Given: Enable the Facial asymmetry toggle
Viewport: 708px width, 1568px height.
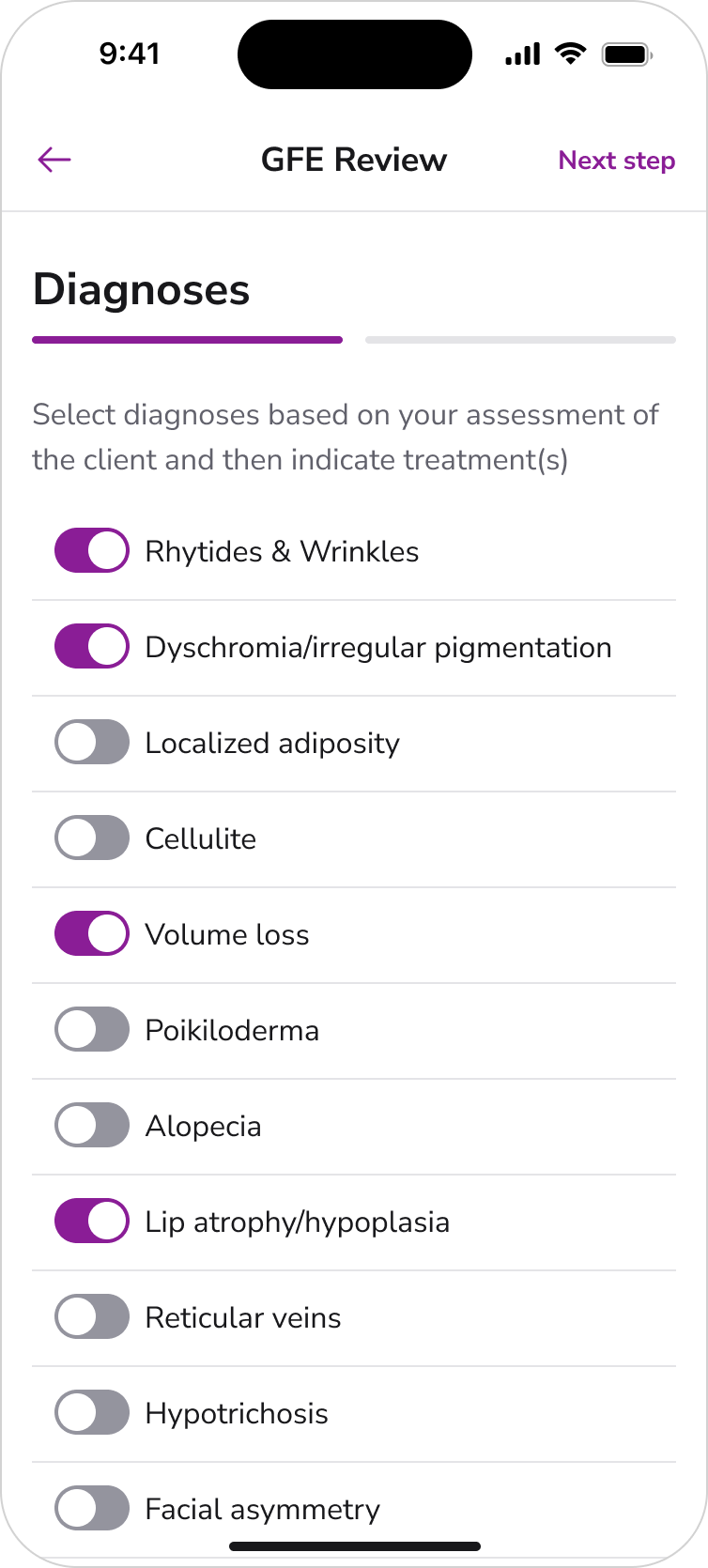Looking at the screenshot, I should pos(92,1509).
